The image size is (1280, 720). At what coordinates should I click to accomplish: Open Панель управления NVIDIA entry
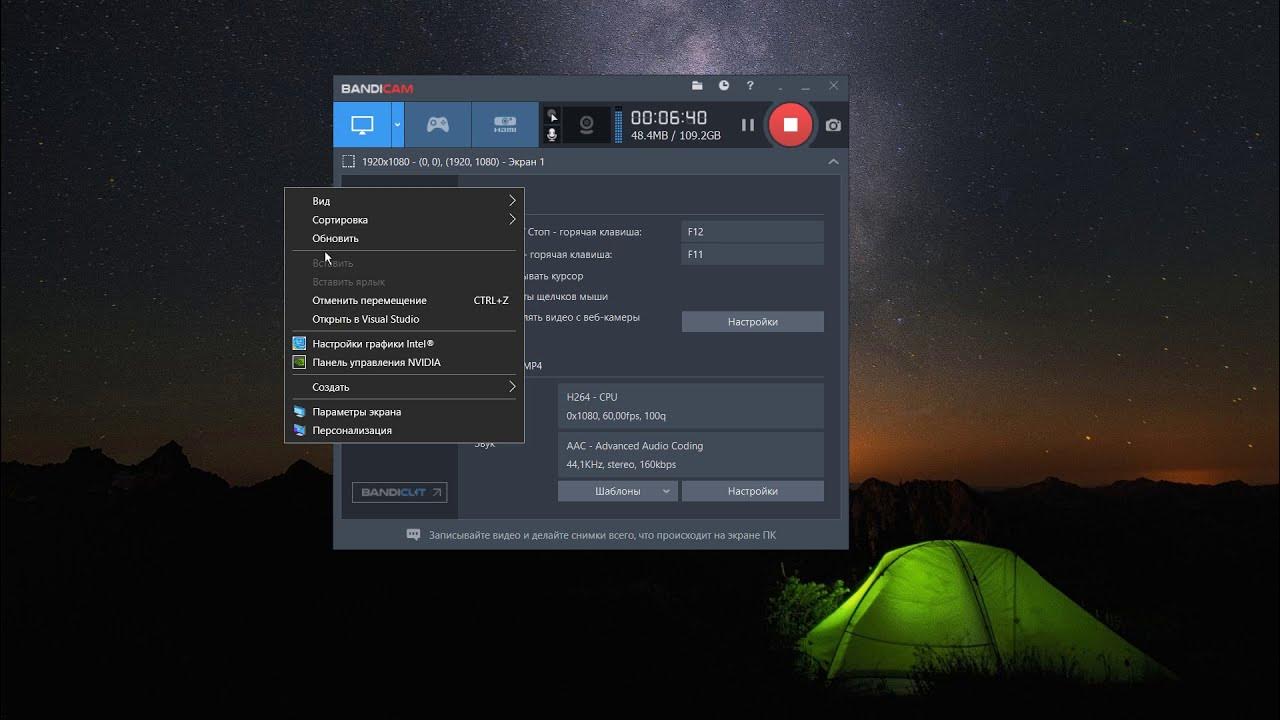tap(404, 363)
